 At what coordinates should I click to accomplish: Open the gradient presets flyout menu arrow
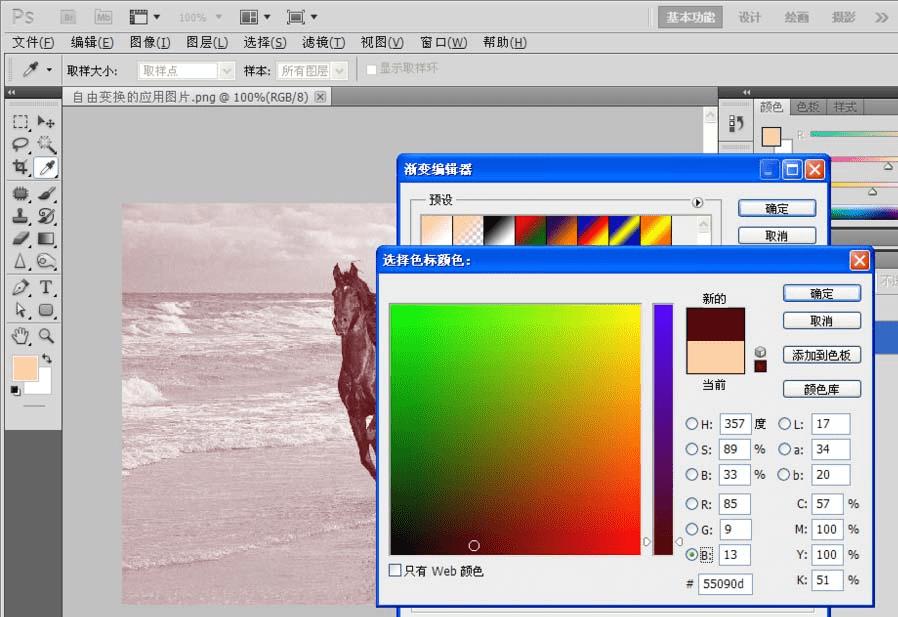(697, 202)
